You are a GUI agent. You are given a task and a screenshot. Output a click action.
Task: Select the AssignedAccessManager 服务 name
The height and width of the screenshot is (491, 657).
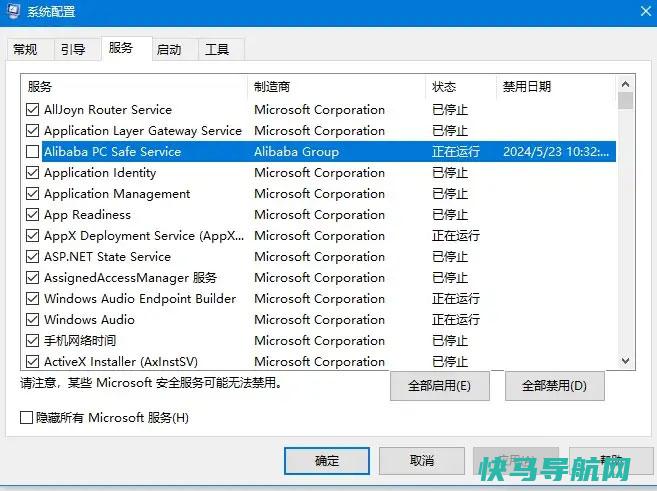coord(130,277)
